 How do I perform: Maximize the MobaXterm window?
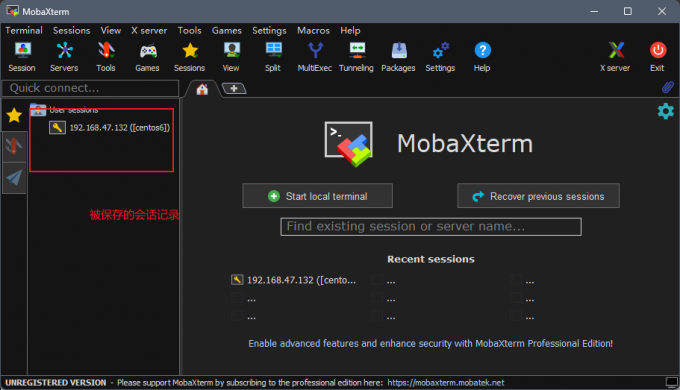(628, 11)
